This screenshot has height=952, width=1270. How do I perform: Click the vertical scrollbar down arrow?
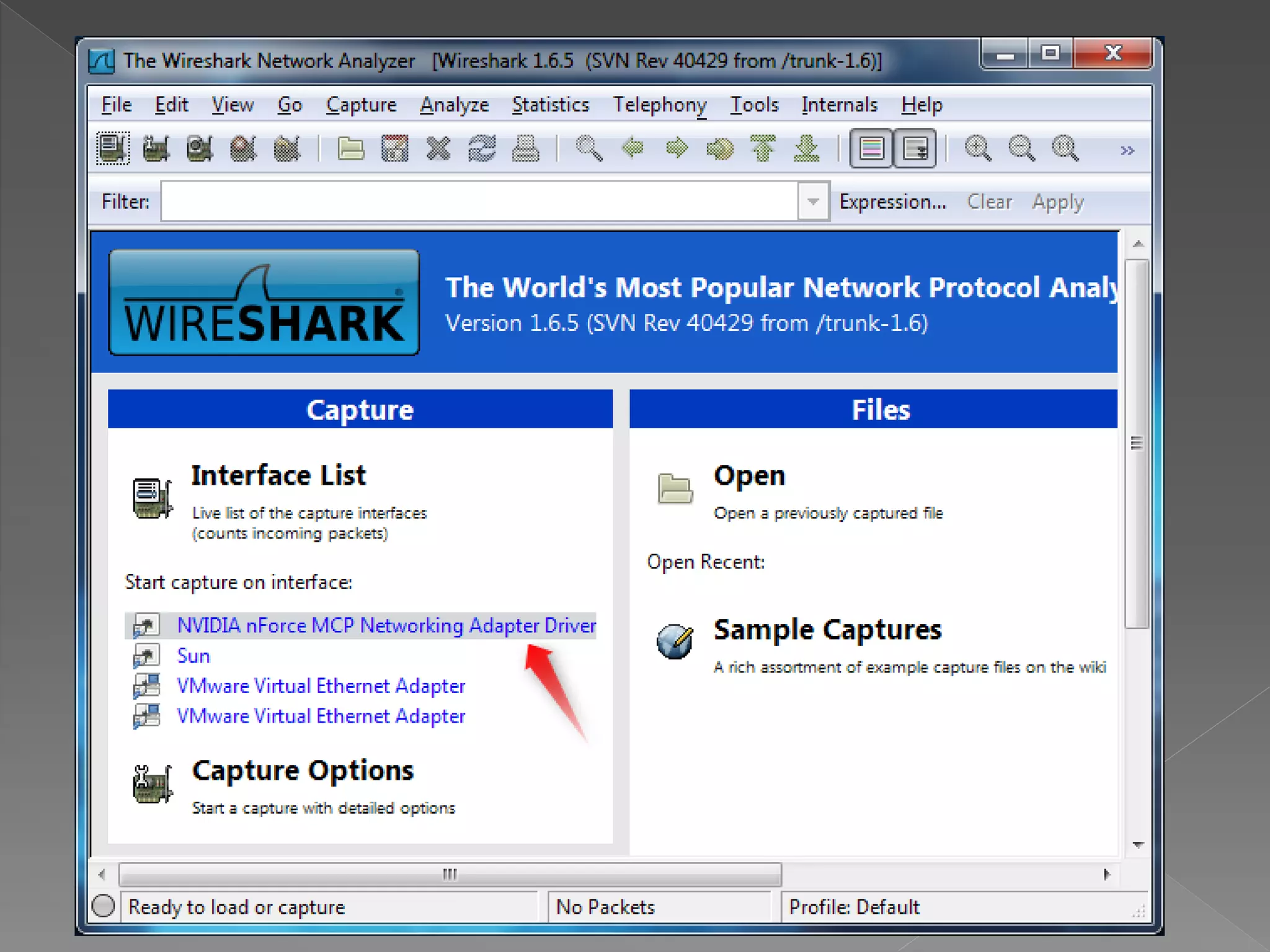click(1138, 845)
